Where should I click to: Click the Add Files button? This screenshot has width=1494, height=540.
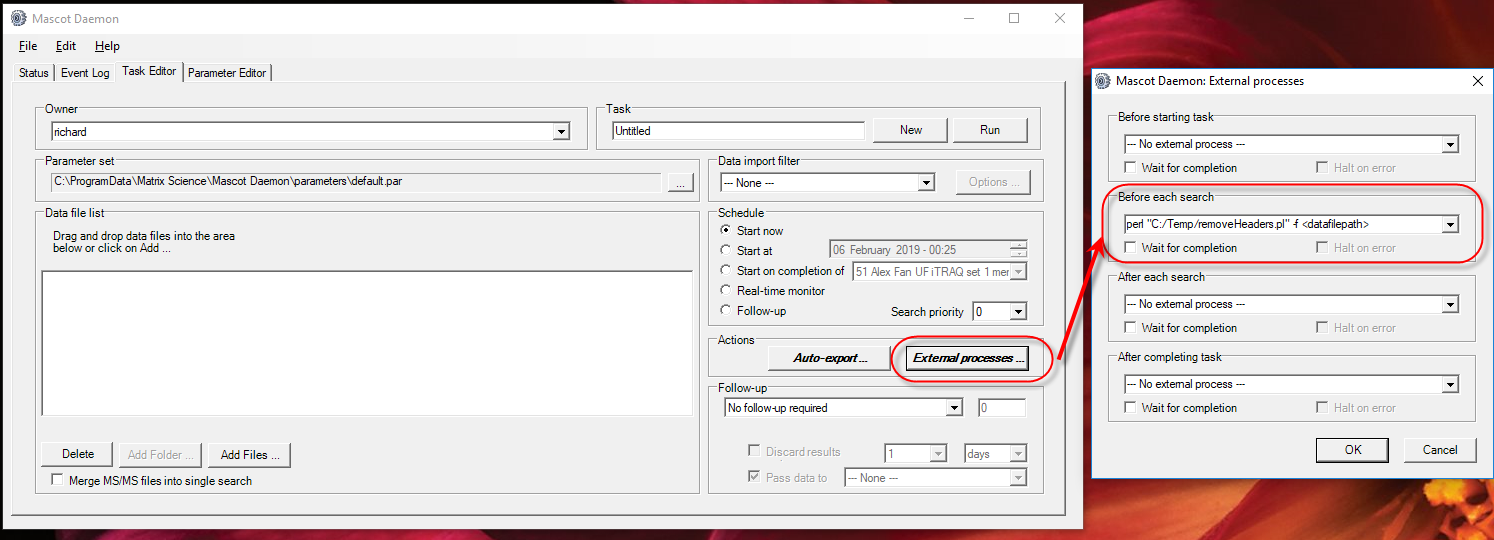click(x=250, y=454)
